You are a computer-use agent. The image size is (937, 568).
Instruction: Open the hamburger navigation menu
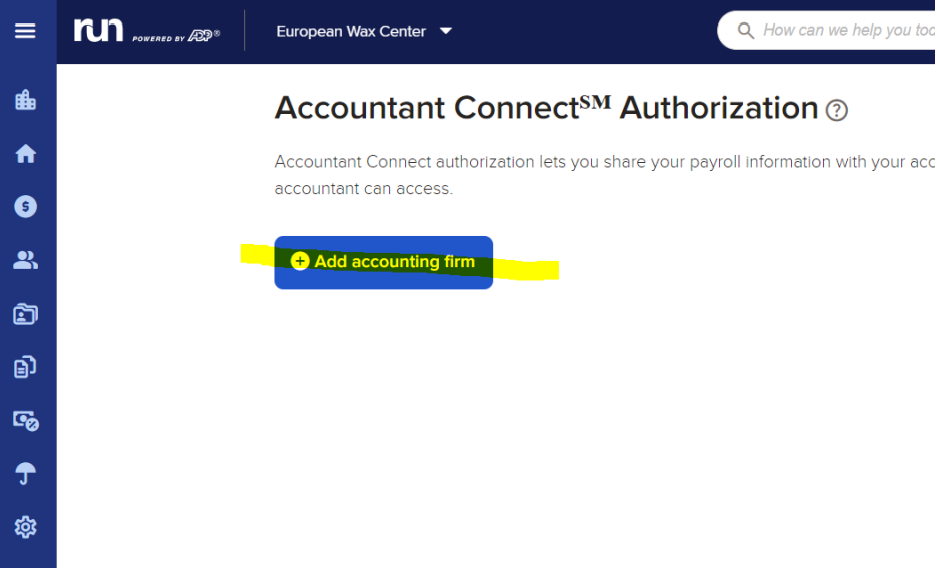pyautogui.click(x=25, y=31)
